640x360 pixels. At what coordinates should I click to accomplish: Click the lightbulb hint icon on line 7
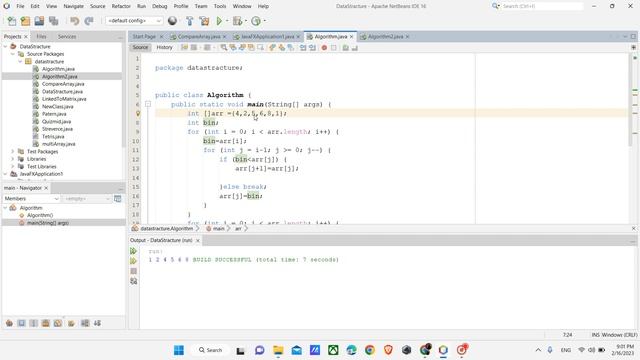tap(138, 113)
